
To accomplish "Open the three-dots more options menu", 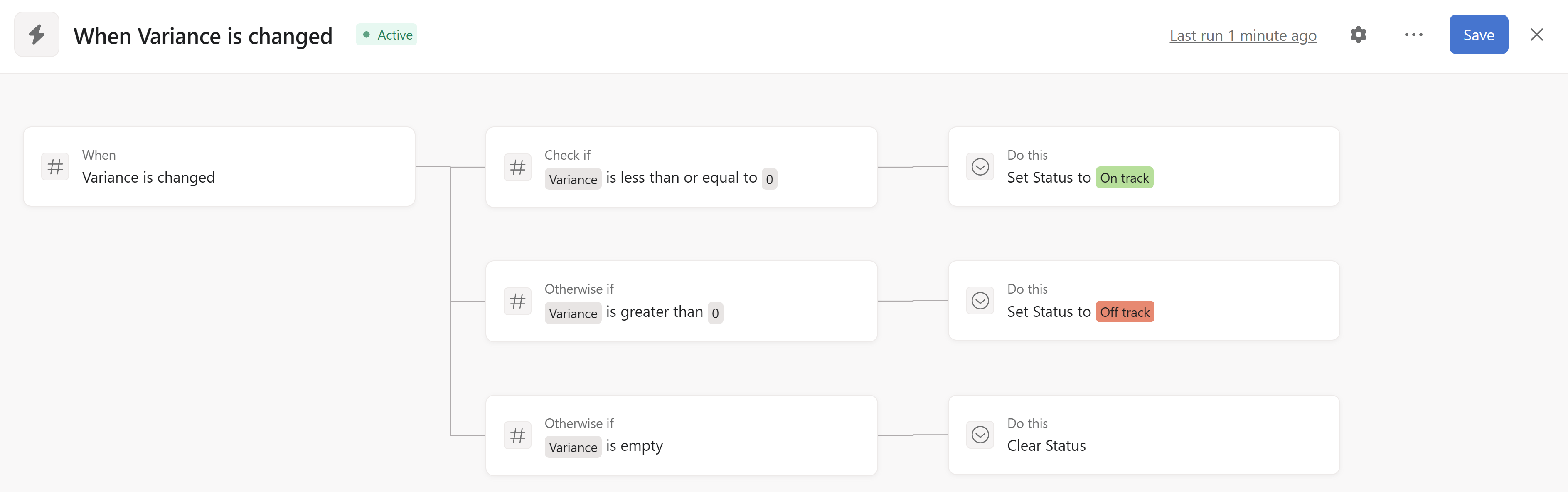I will click(1413, 35).
